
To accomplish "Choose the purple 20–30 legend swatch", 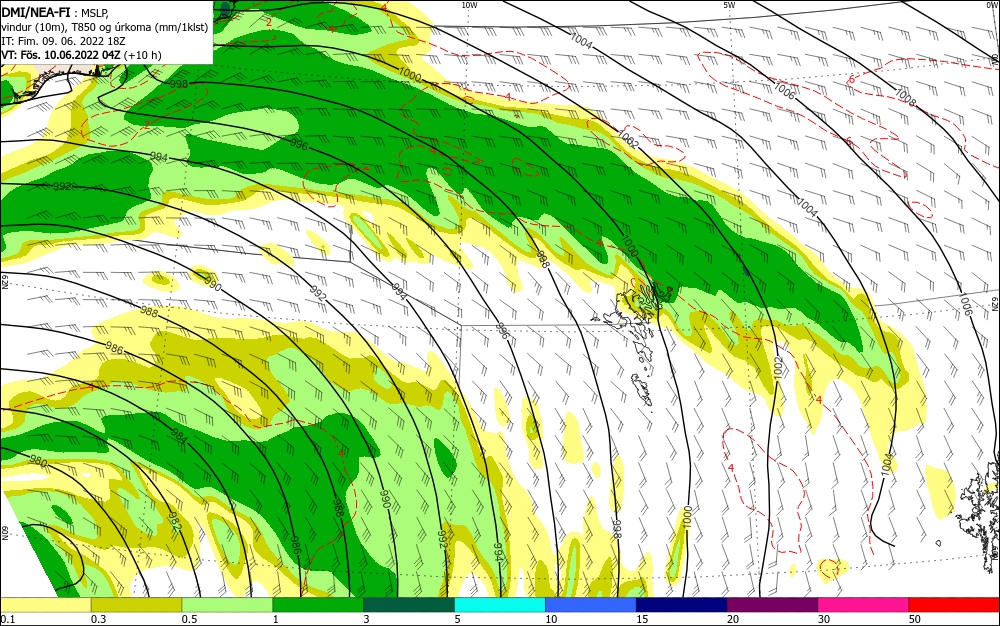I will coord(772,605).
